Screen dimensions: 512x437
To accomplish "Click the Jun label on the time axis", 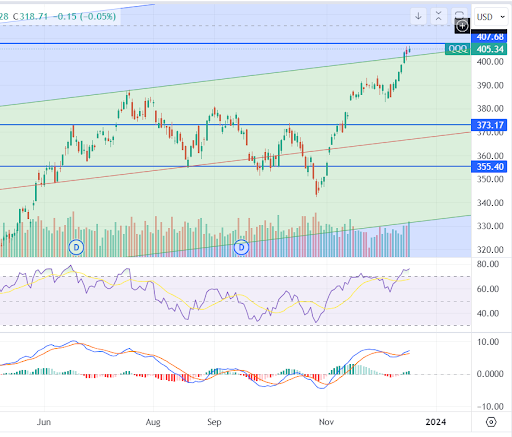I will pyautogui.click(x=44, y=422).
